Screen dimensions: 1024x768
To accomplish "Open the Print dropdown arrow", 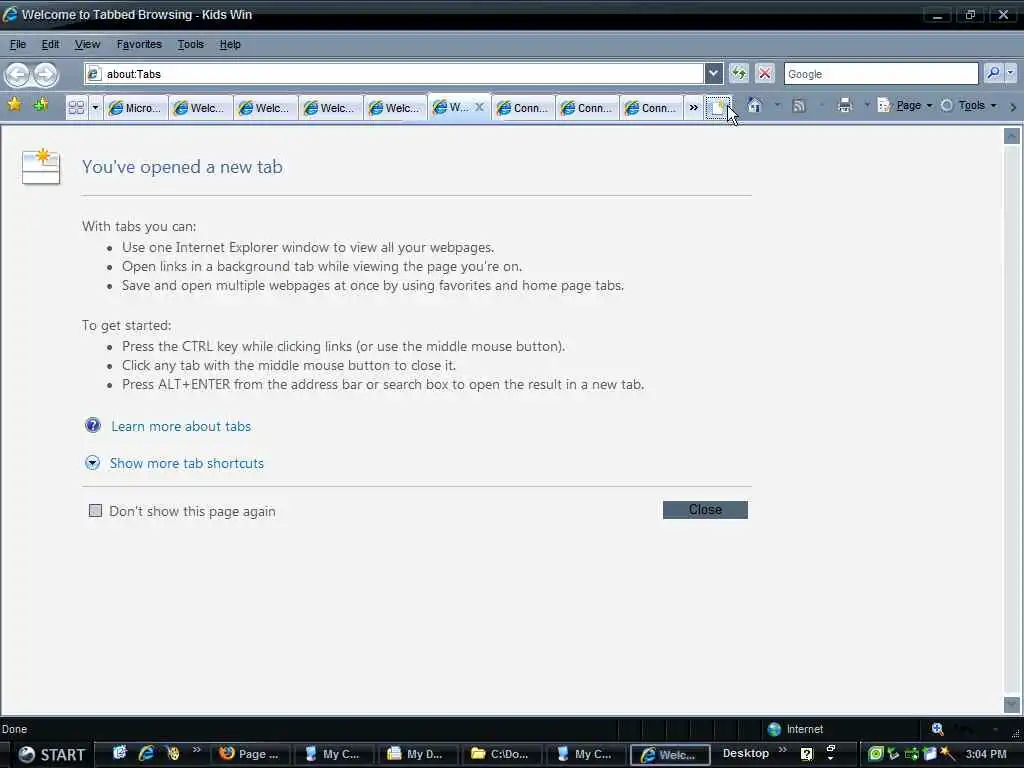I will pyautogui.click(x=867, y=105).
